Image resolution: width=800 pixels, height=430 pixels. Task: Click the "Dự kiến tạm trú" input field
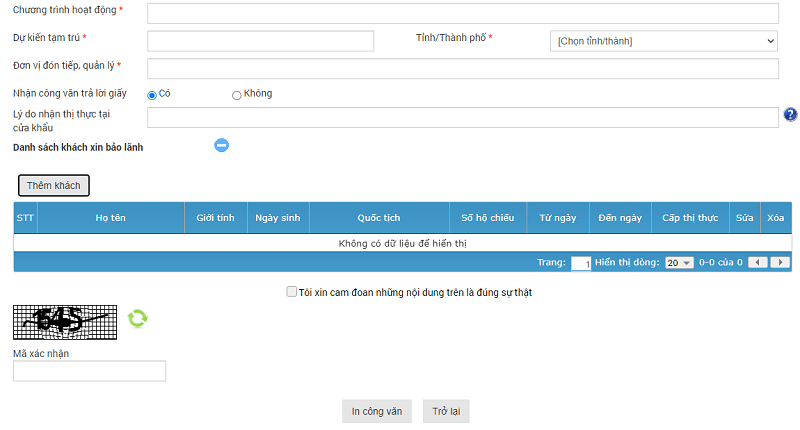pos(260,41)
